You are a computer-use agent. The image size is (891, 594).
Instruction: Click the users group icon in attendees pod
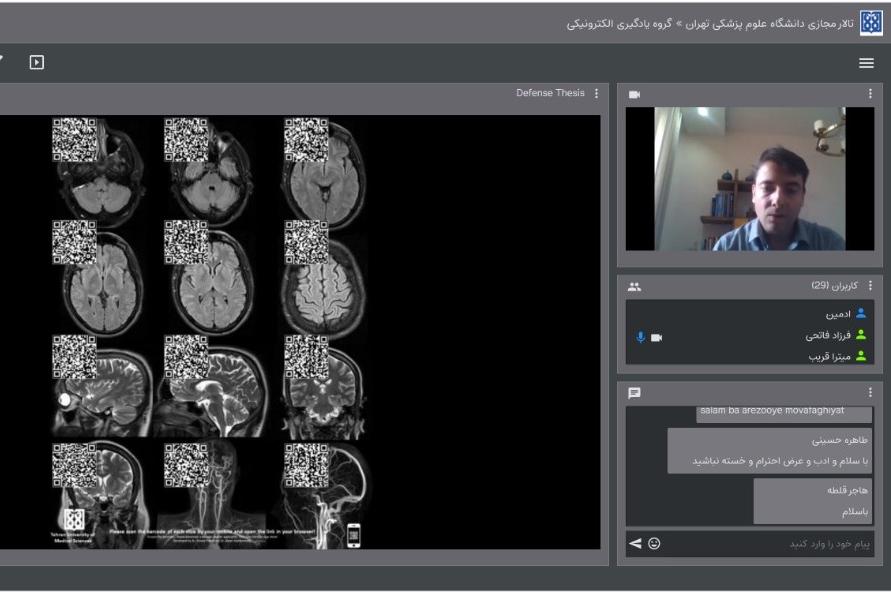(x=634, y=286)
